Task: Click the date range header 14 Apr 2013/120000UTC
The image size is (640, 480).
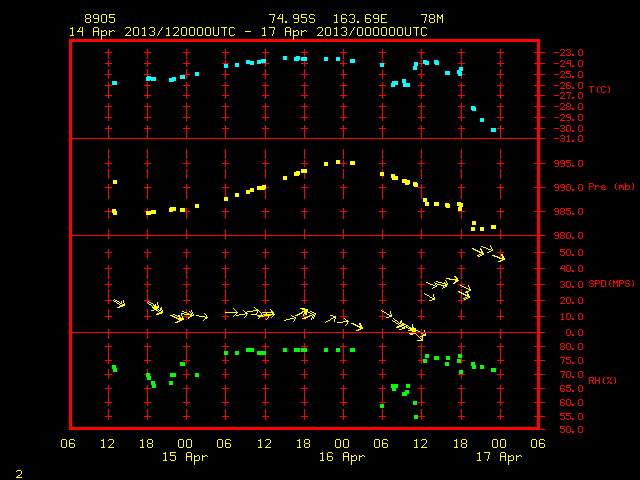Action: (x=152, y=32)
